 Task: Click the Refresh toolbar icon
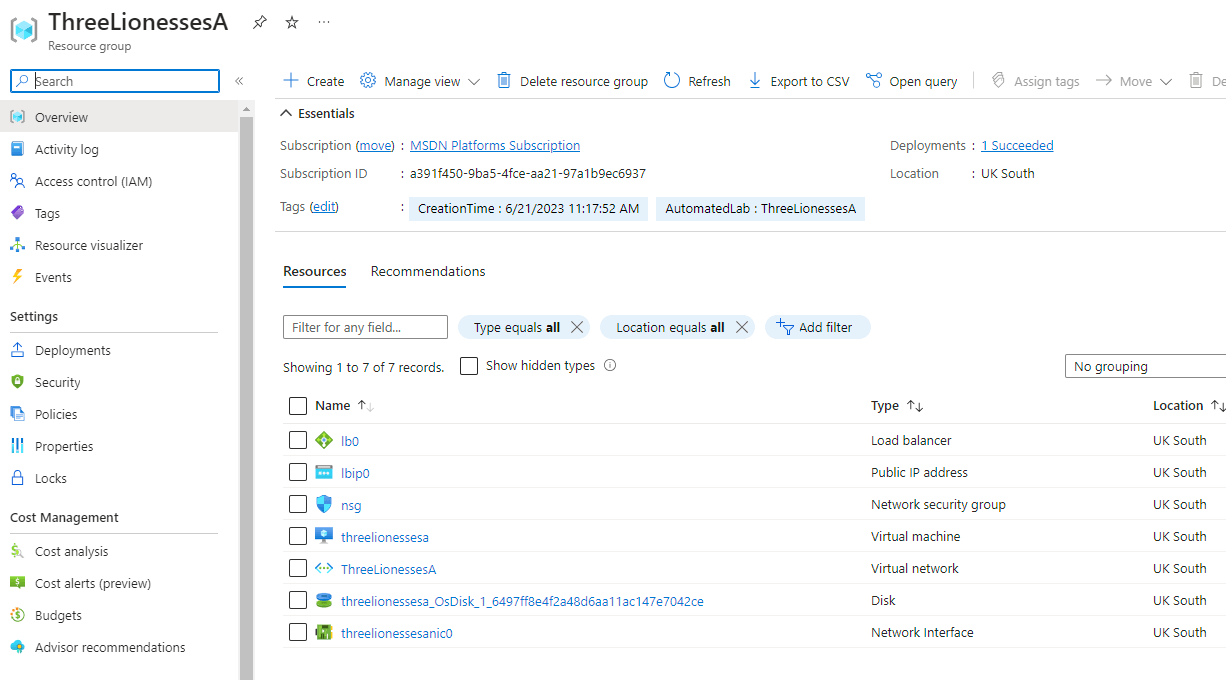(x=672, y=81)
